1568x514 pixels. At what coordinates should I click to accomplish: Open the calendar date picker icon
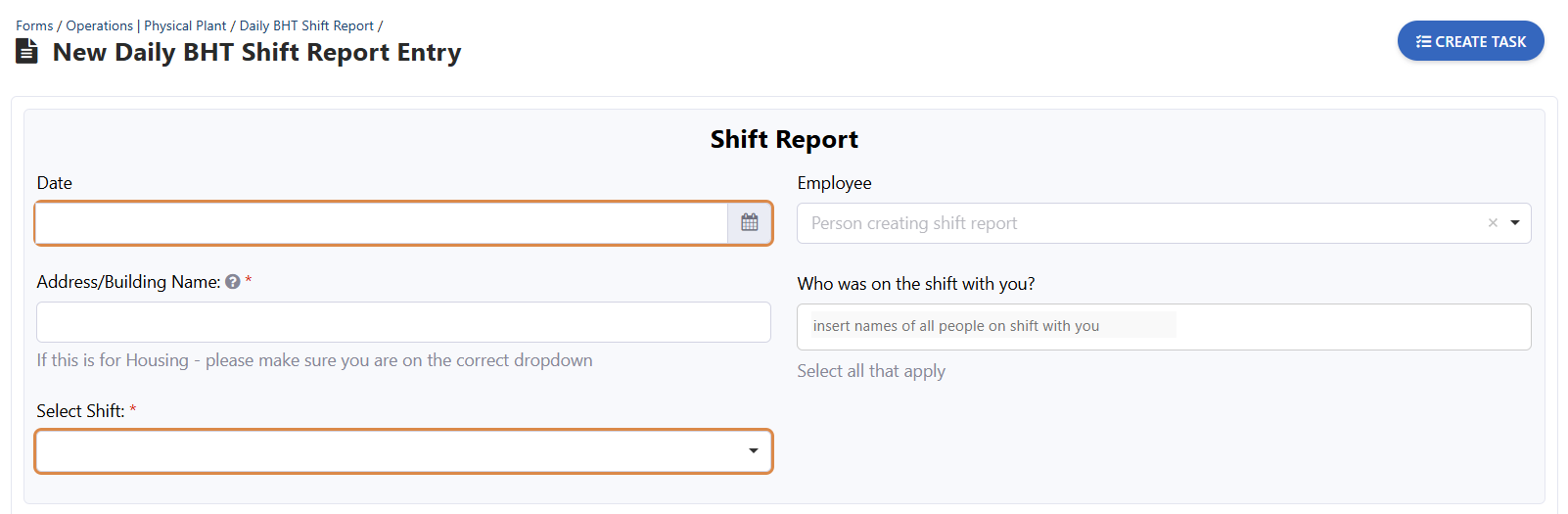pyautogui.click(x=750, y=223)
